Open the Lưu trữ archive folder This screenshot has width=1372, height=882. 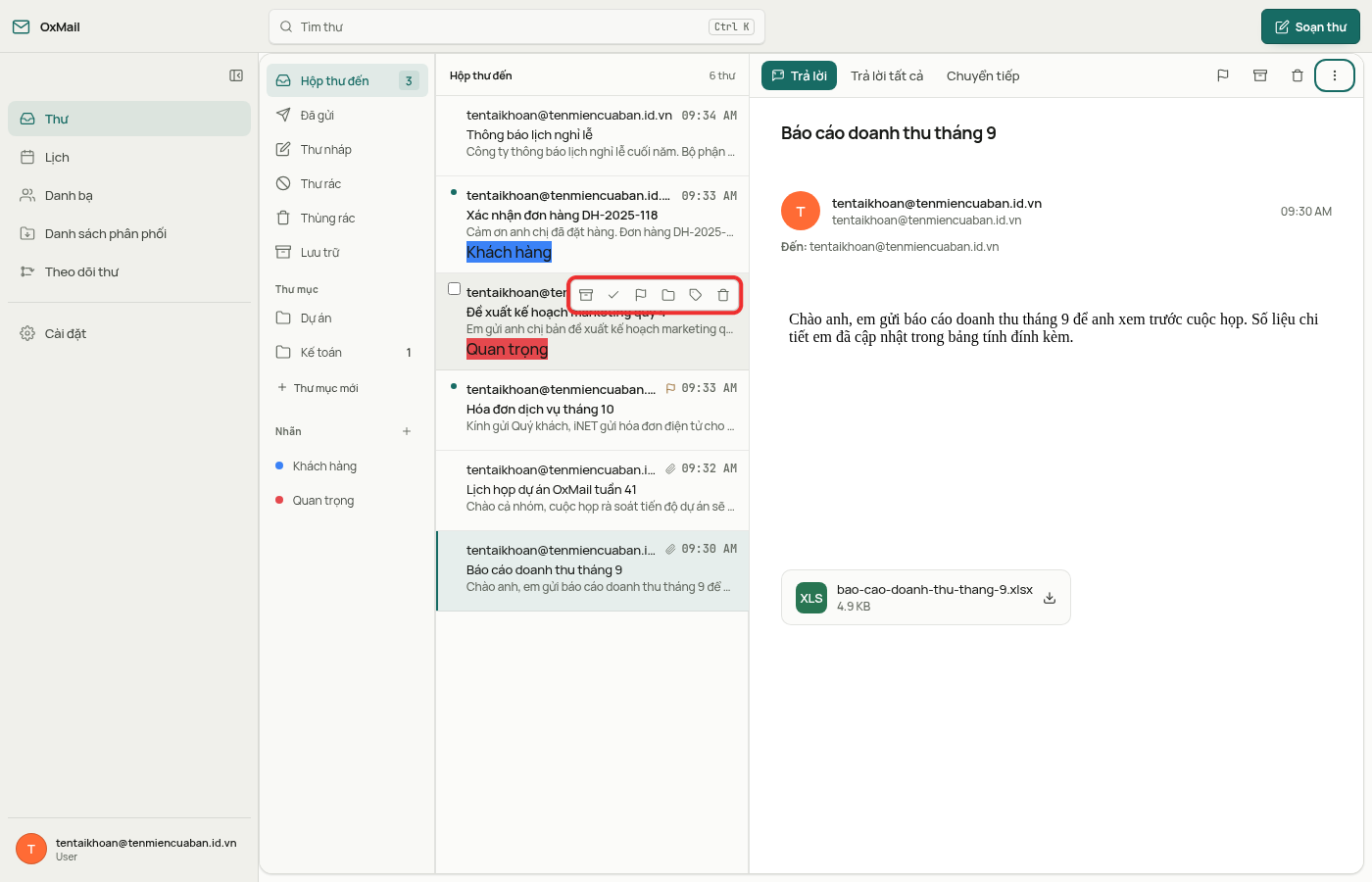click(x=347, y=252)
